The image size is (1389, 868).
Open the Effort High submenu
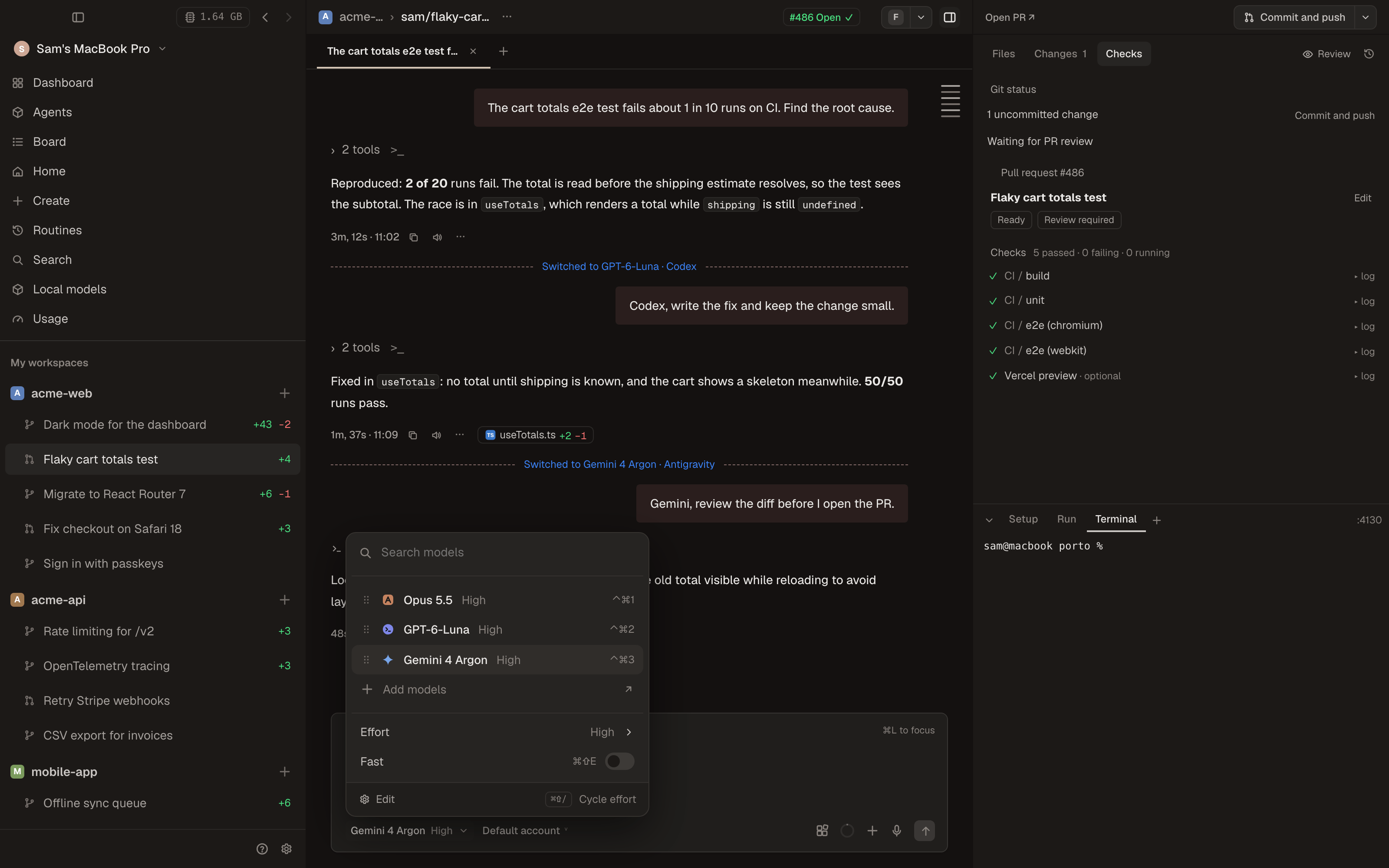pos(497,732)
